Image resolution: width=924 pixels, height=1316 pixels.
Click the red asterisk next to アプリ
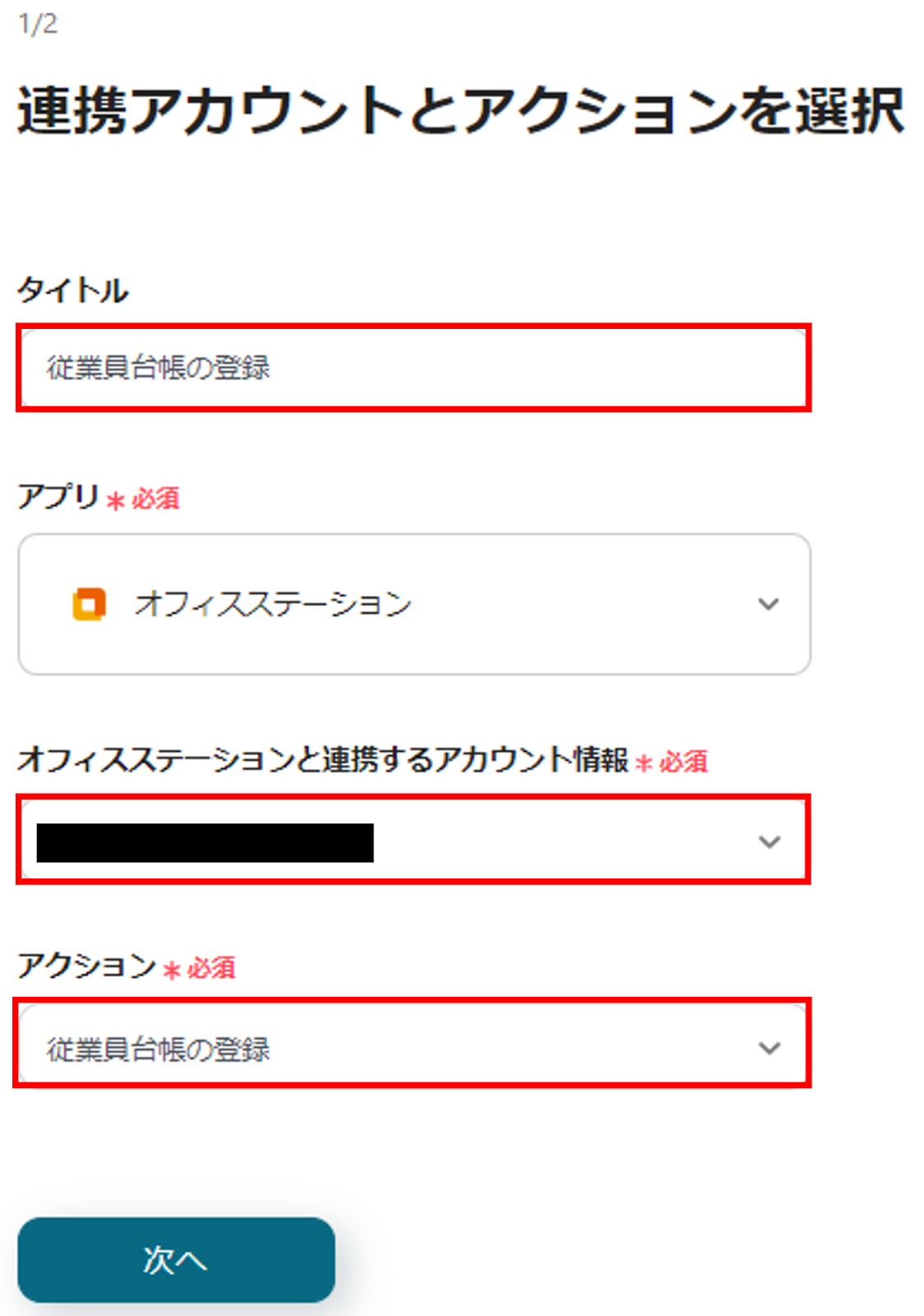pyautogui.click(x=116, y=500)
